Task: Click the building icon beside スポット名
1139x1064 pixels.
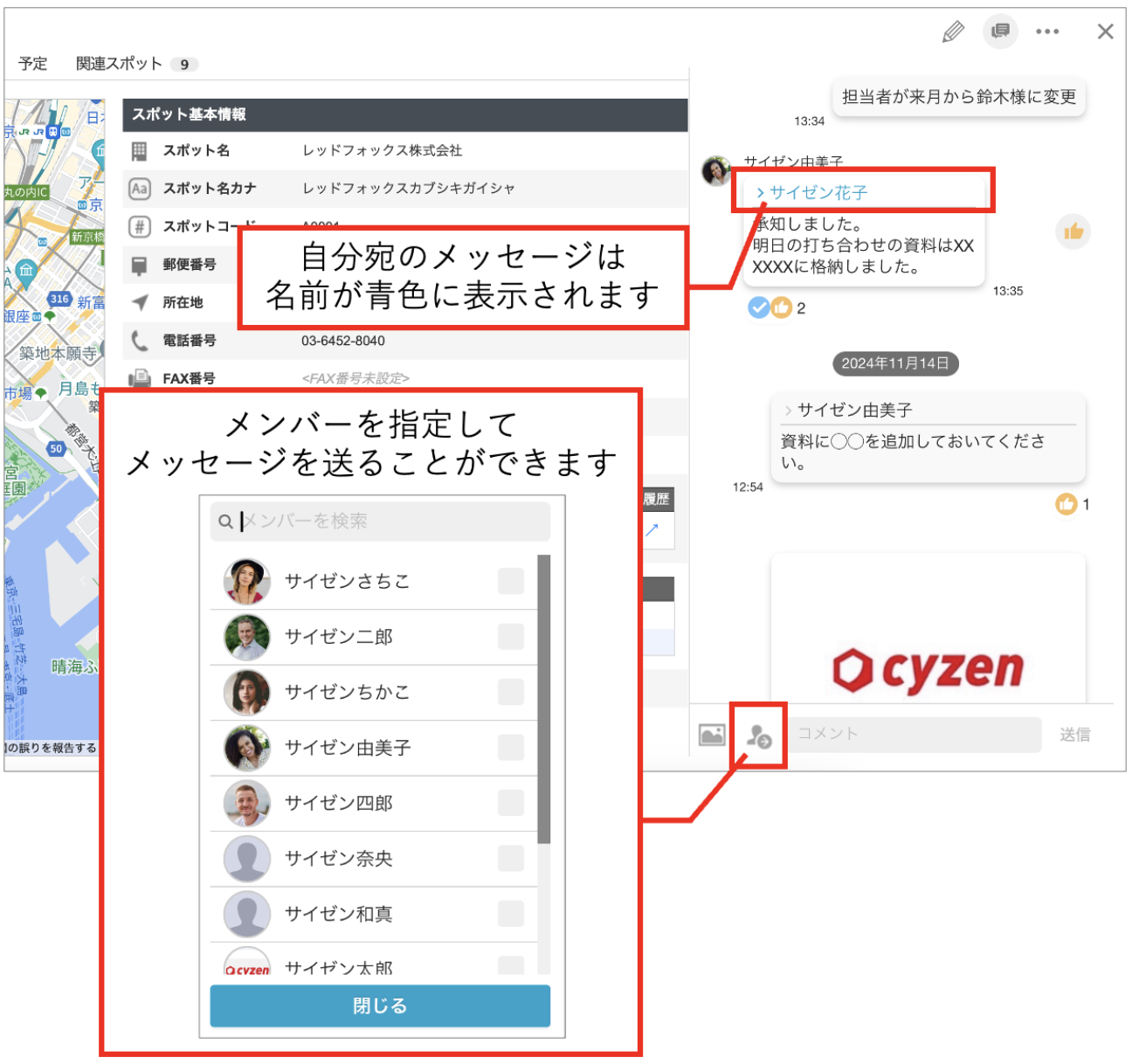Action: [x=140, y=151]
